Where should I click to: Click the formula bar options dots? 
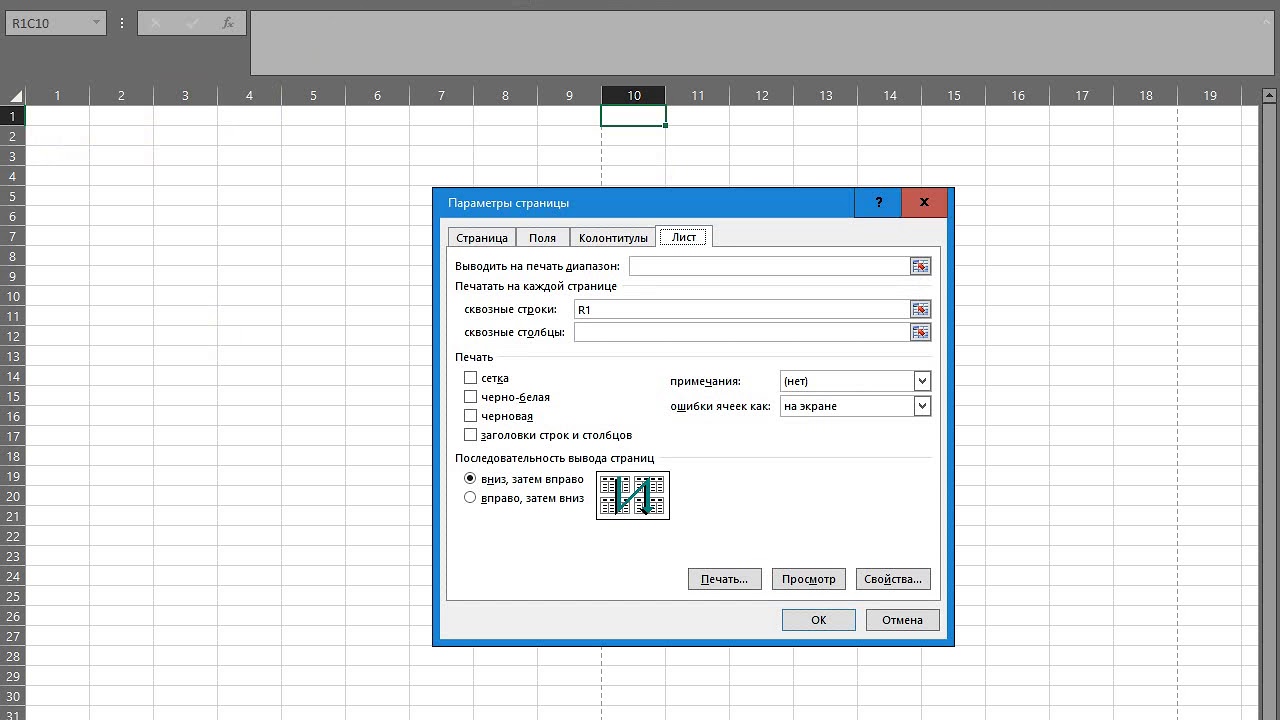tap(122, 23)
